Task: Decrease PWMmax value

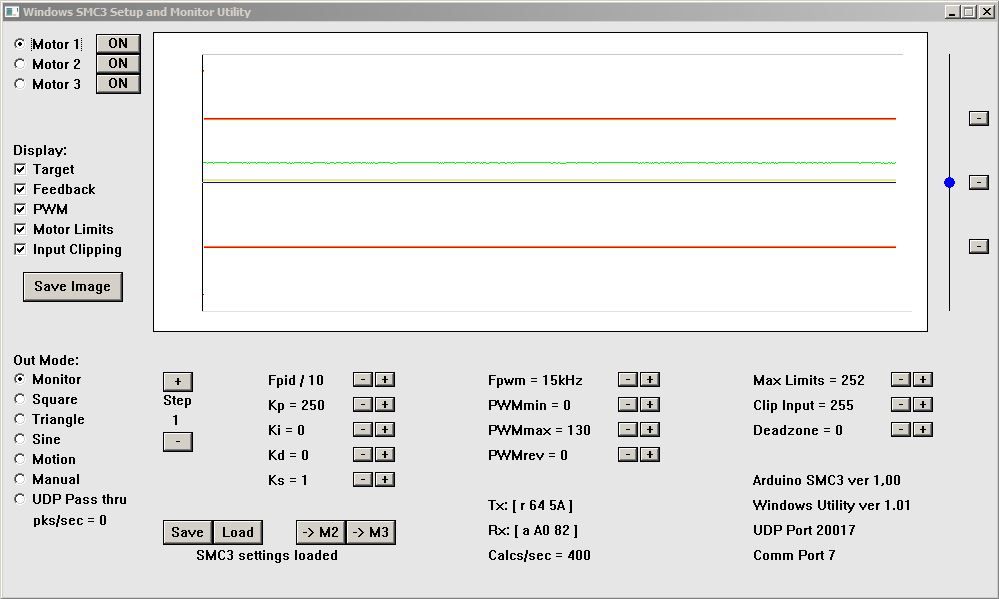Action: pos(628,429)
